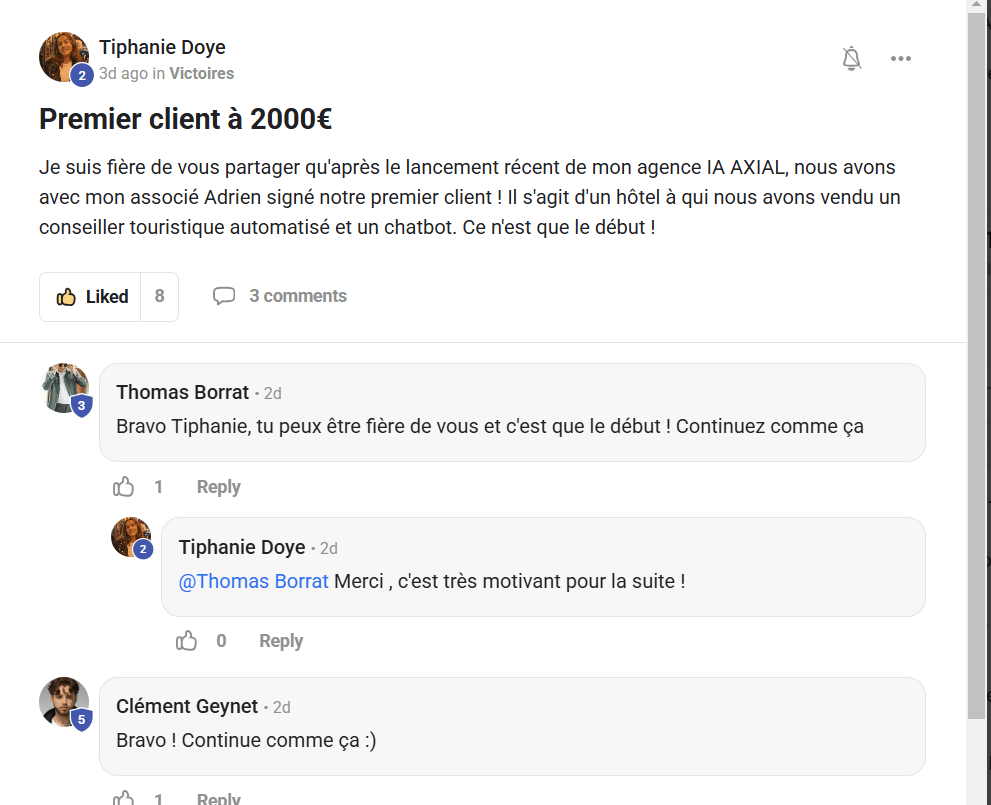Open Clément Geynet's profile avatar

(64, 702)
